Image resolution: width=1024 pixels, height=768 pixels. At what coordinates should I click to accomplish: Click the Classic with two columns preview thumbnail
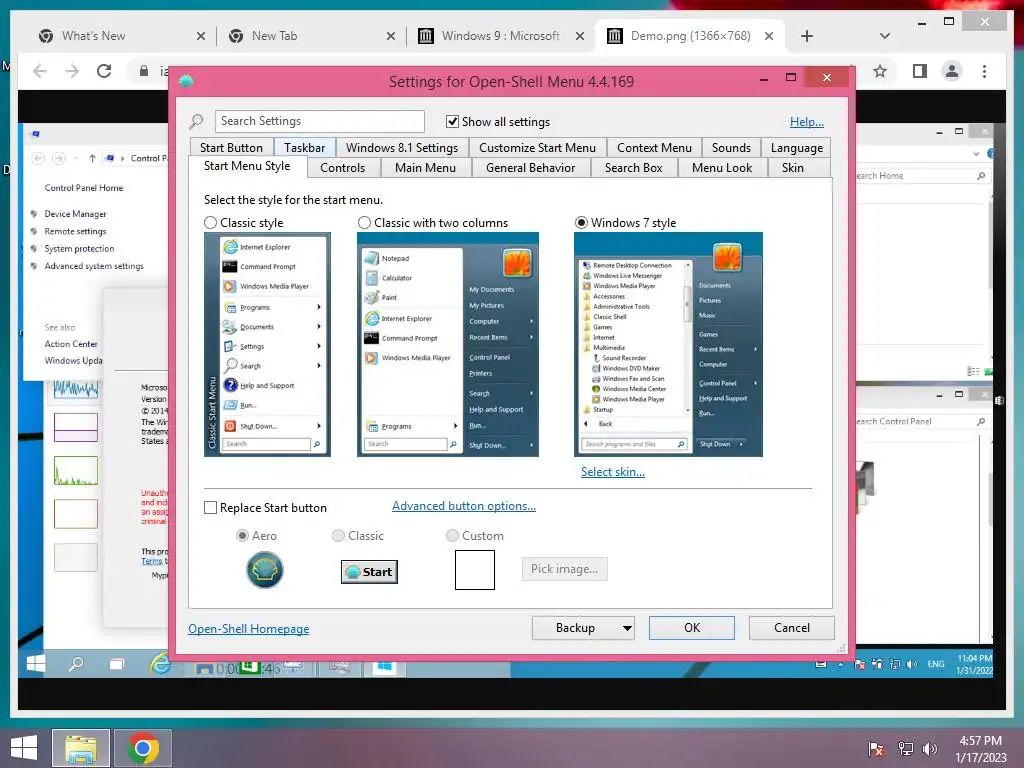click(448, 345)
